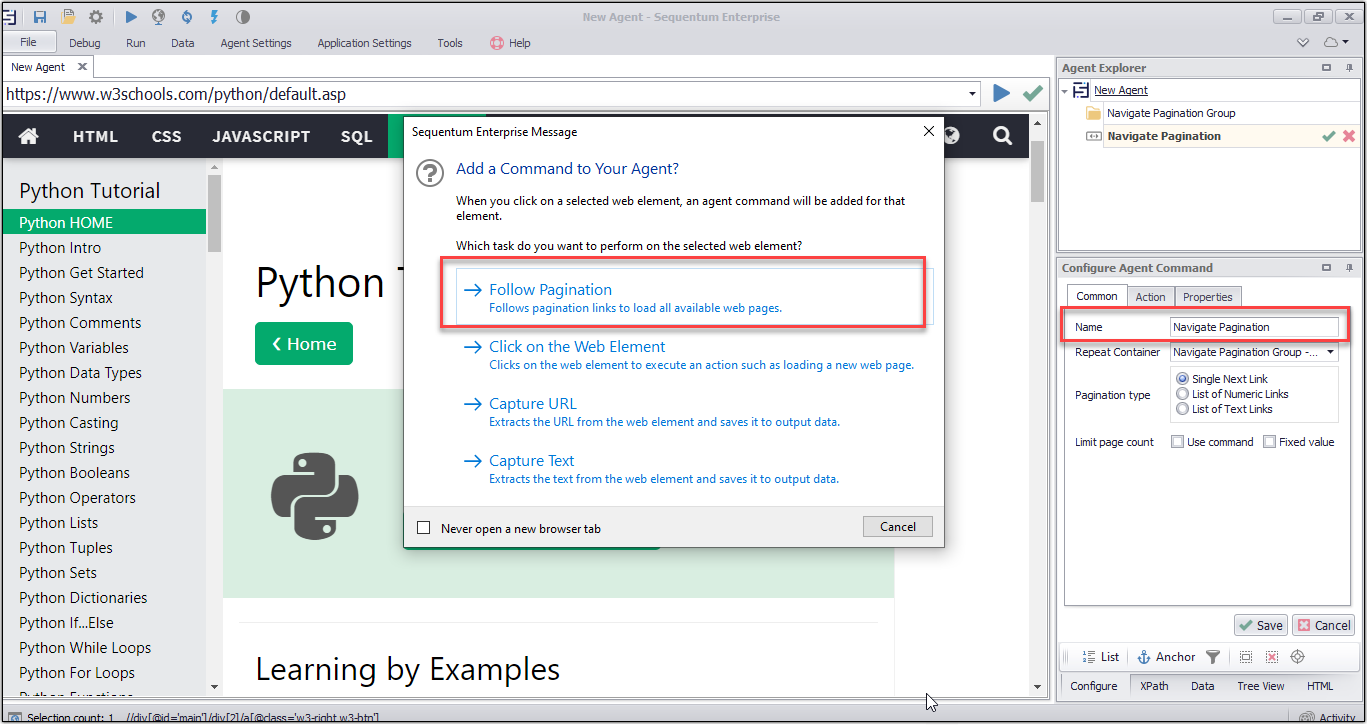The image size is (1368, 725).
Task: Click the browser vertical scrollbar thumb
Action: click(x=1037, y=172)
